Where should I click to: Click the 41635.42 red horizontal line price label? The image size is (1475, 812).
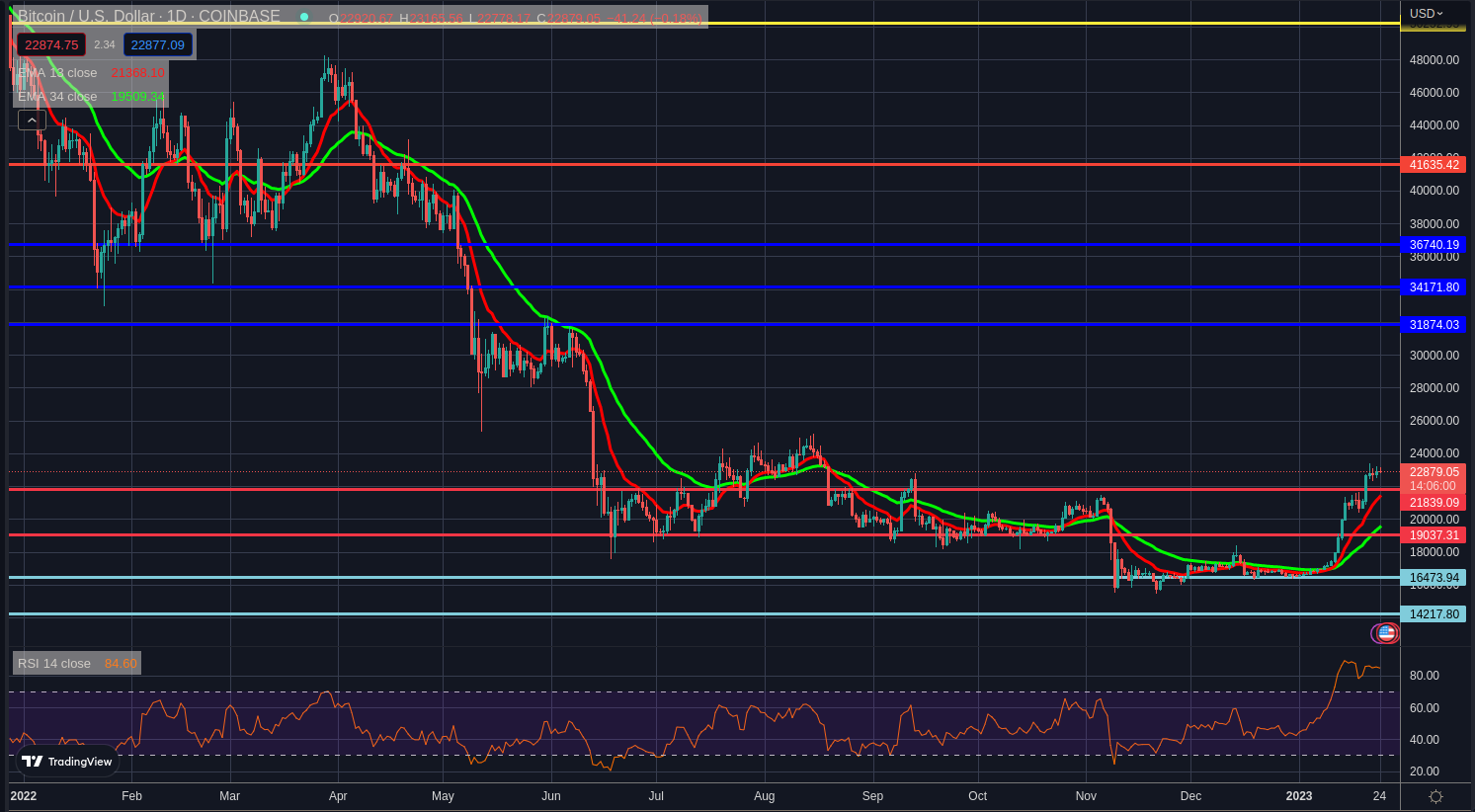pos(1434,165)
